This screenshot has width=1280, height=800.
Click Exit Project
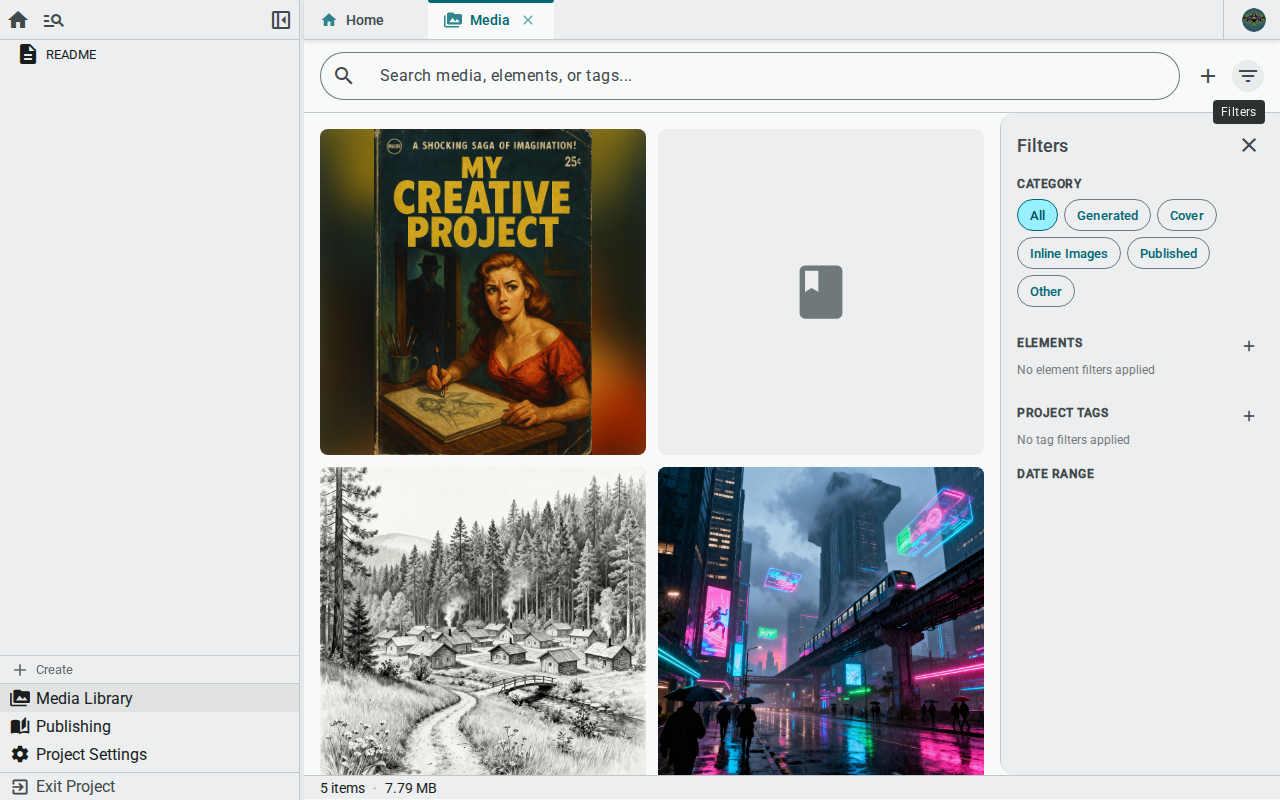coord(150,786)
